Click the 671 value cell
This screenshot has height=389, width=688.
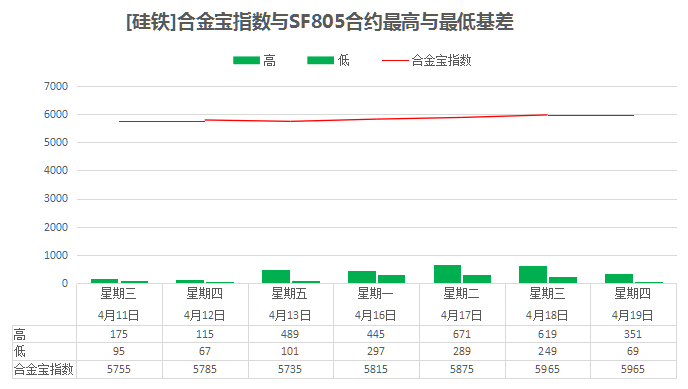tap(462, 334)
